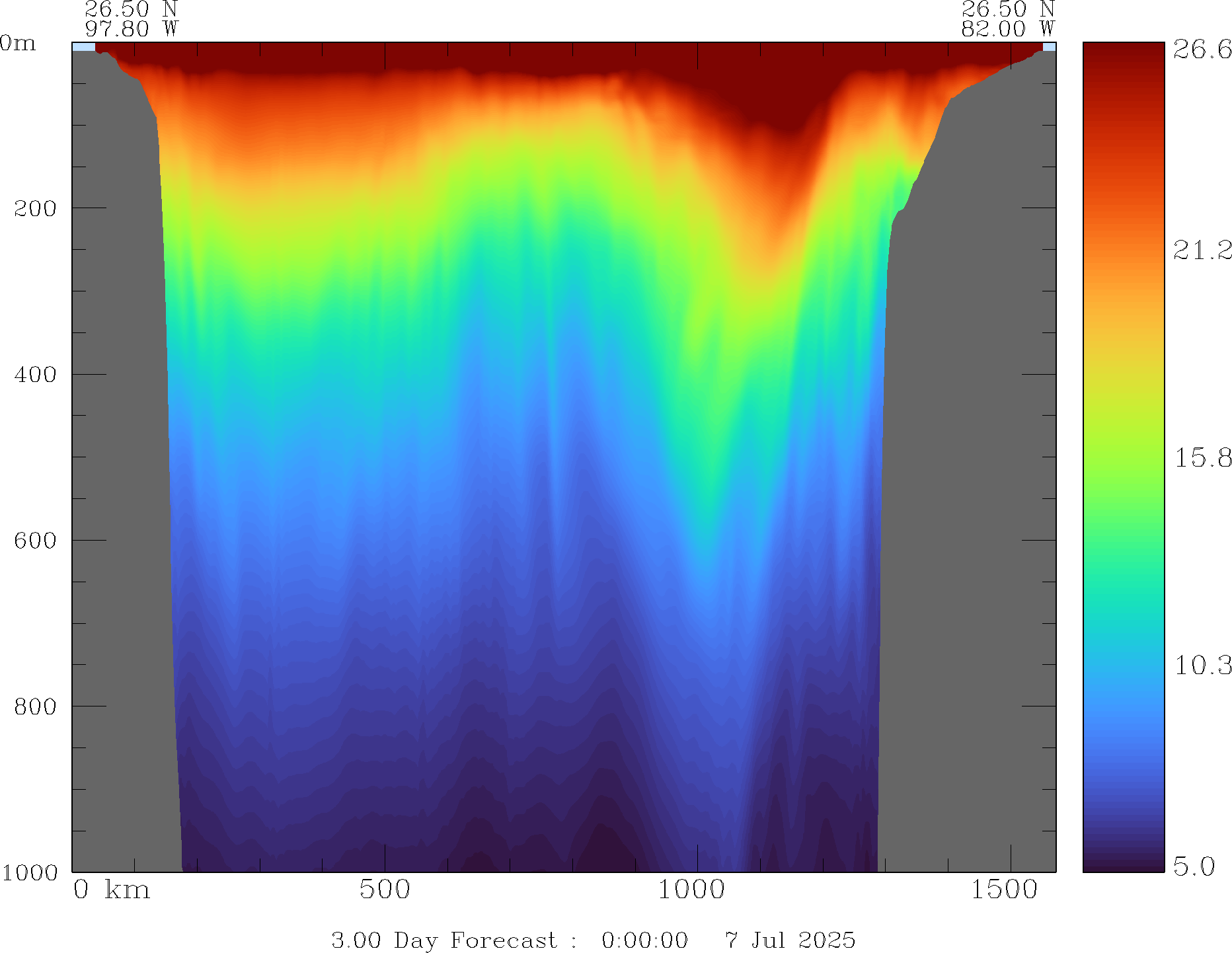Image resolution: width=1232 pixels, height=953 pixels.
Task: Click the 400 depth axis label
Action: (x=35, y=375)
